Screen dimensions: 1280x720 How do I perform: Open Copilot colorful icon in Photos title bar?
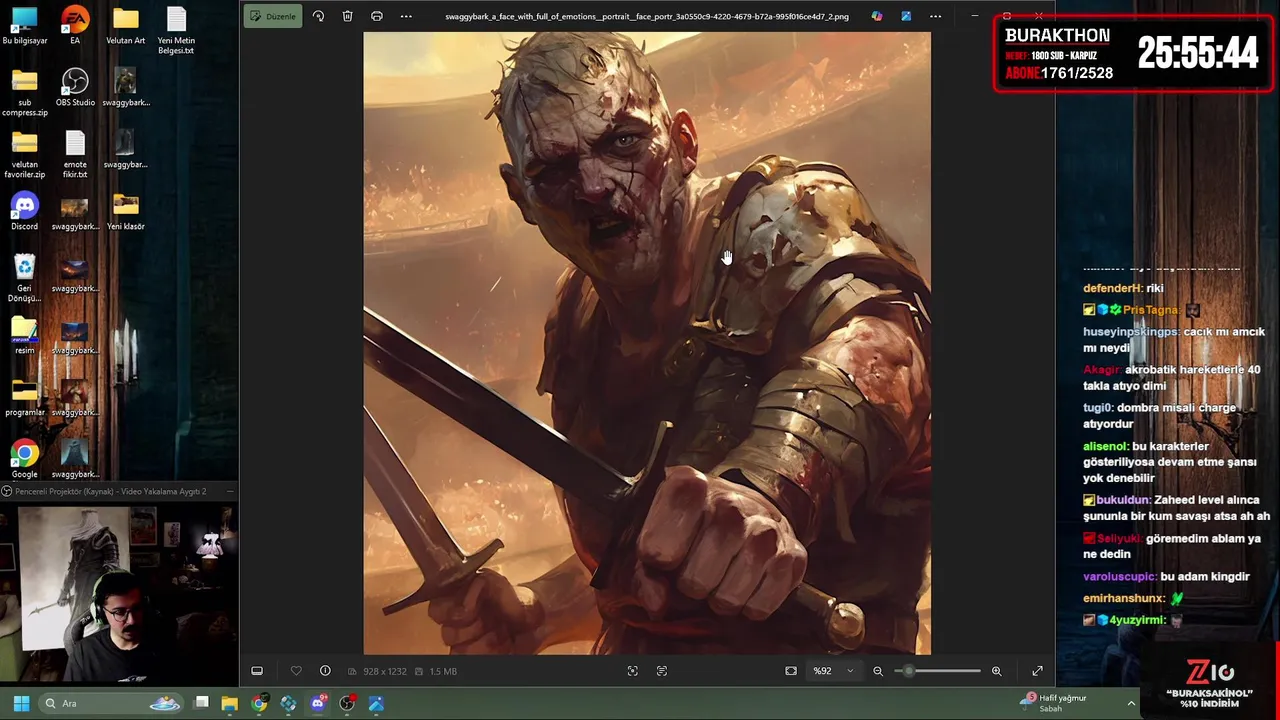coord(877,16)
